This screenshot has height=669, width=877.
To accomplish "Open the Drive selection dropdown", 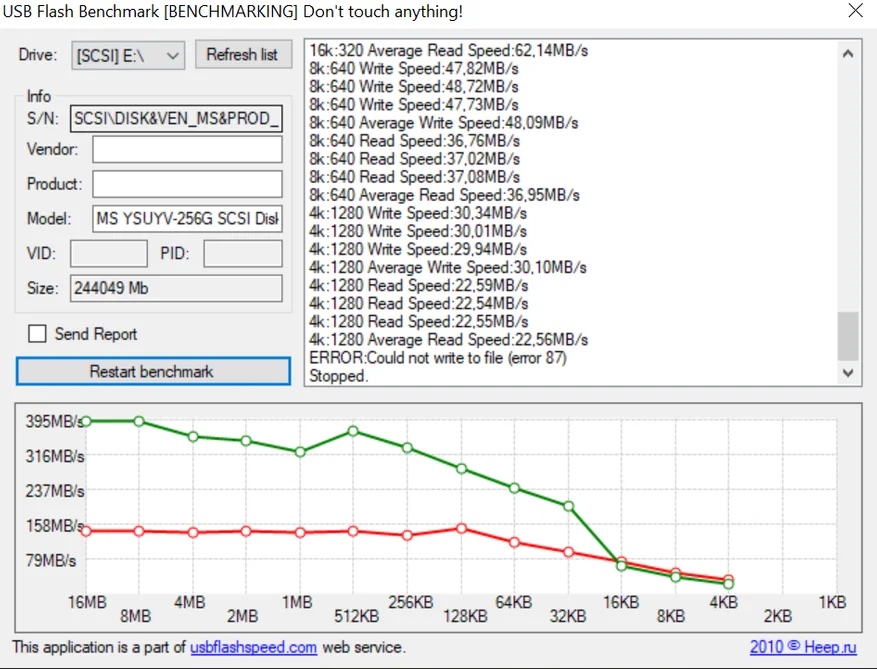I will (x=128, y=55).
